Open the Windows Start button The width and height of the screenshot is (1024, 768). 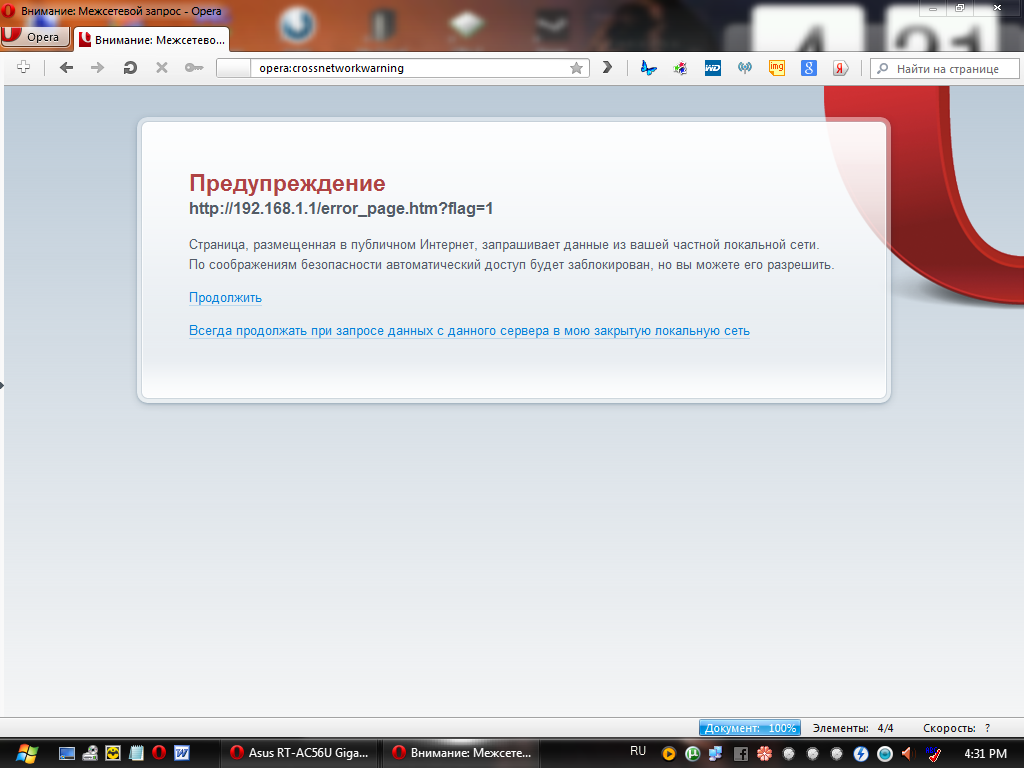tap(27, 753)
